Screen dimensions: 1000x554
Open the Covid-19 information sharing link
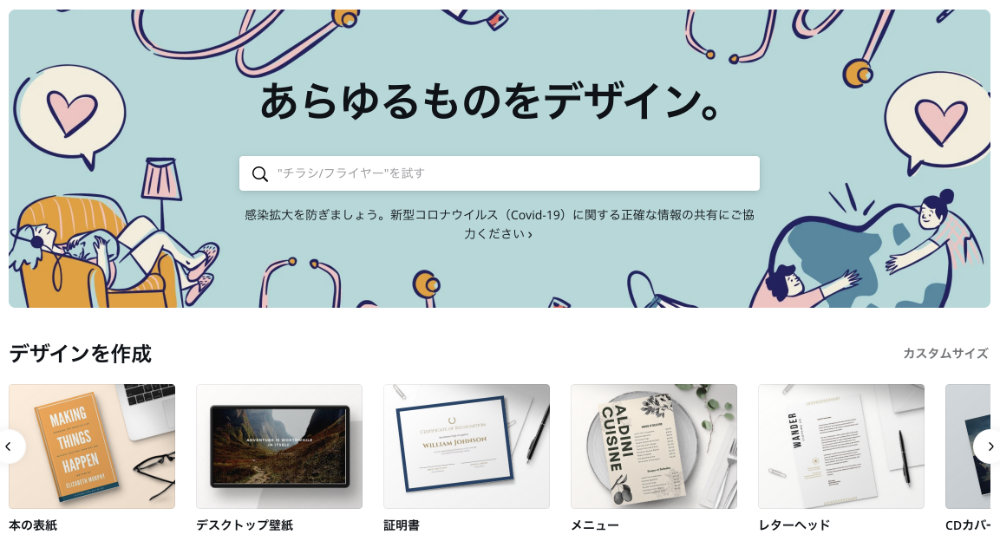[499, 224]
